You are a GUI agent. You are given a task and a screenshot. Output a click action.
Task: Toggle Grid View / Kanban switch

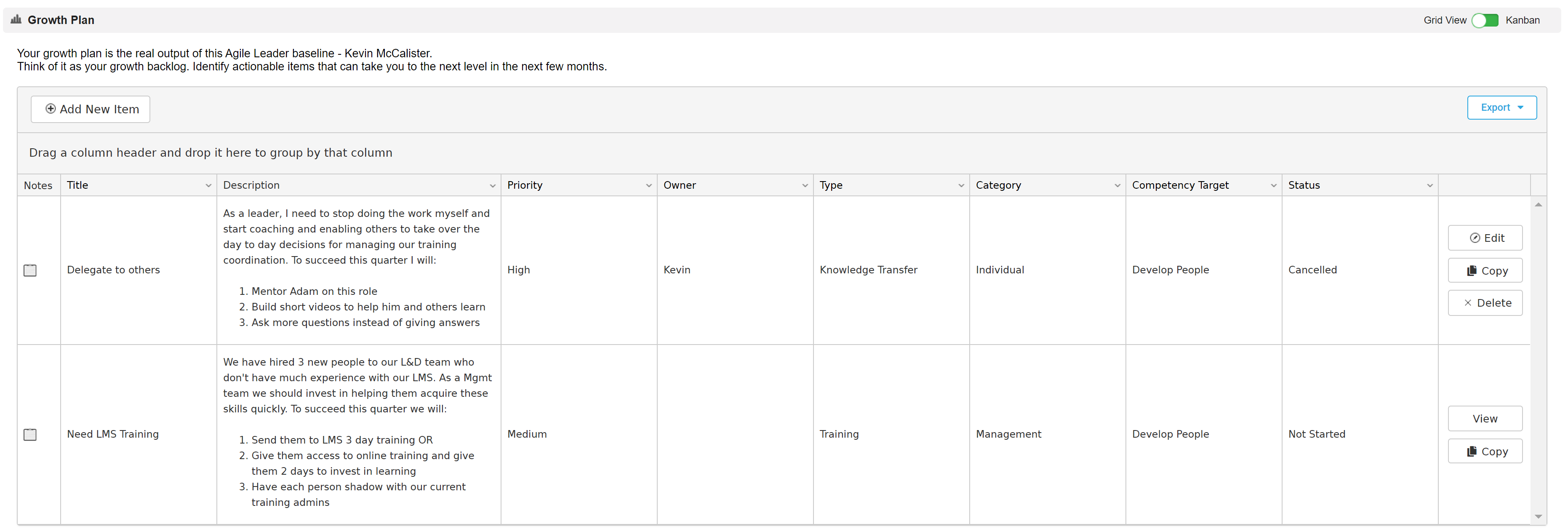click(x=1485, y=20)
